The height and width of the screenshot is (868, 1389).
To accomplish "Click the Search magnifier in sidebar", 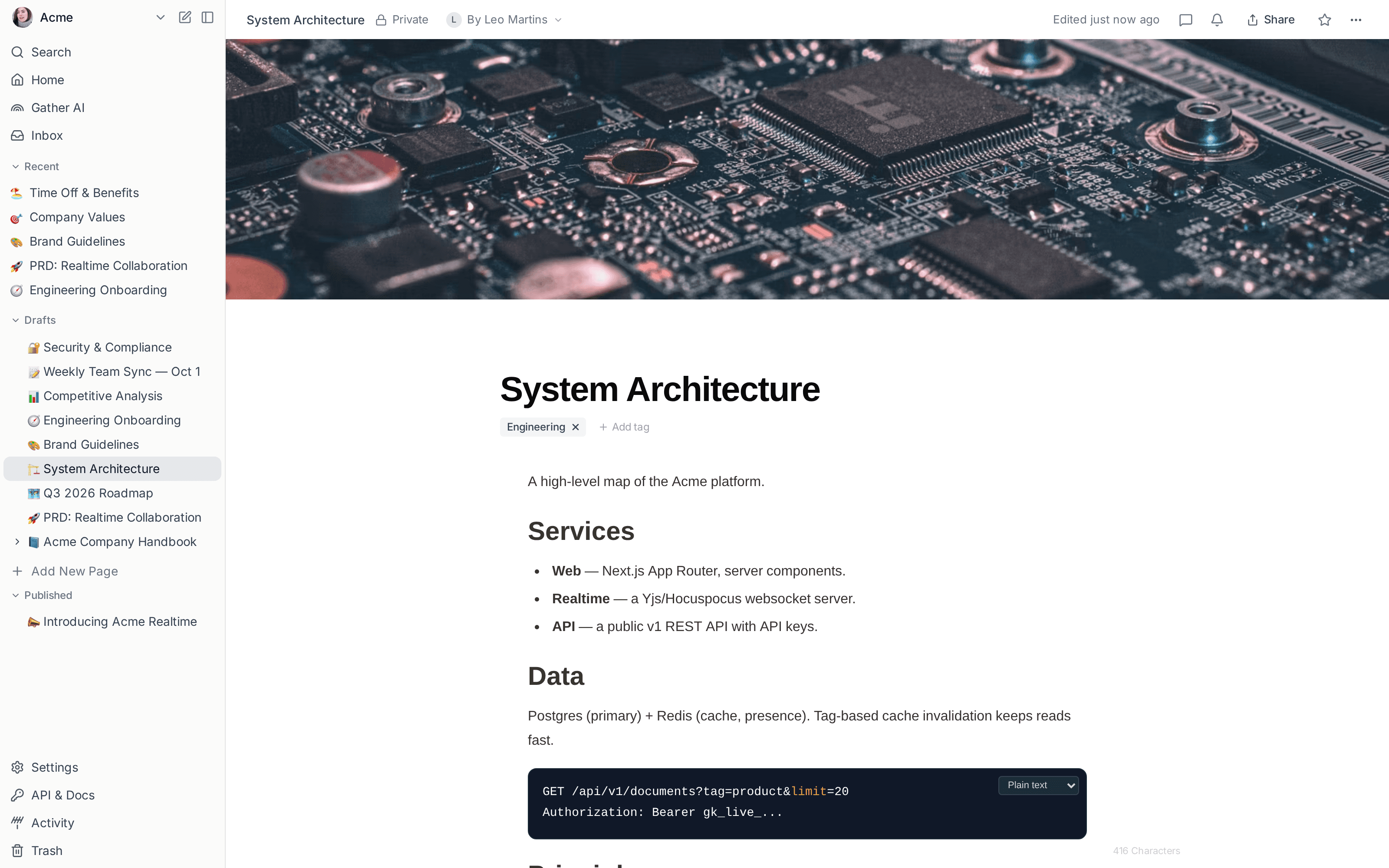I will tap(18, 52).
